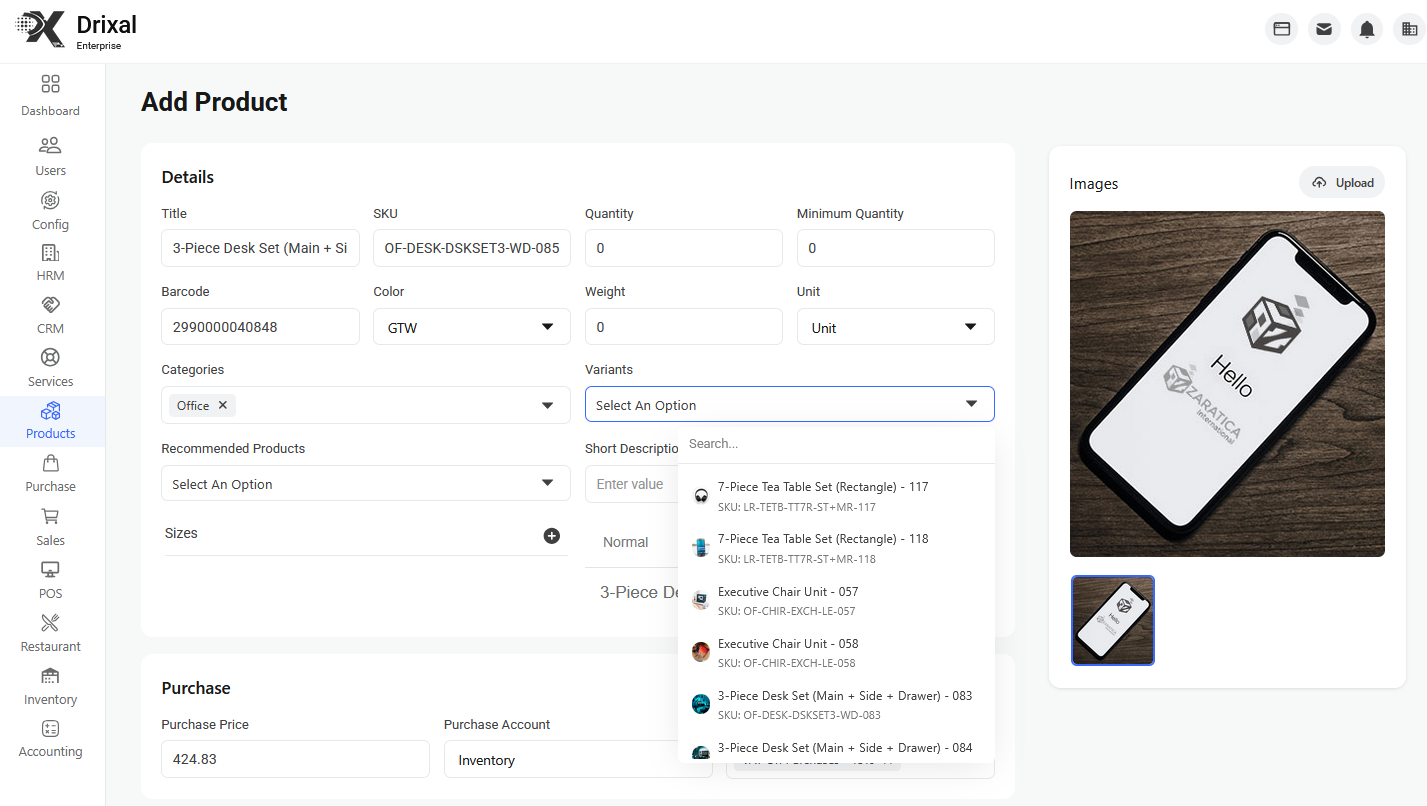This screenshot has width=1427, height=806.
Task: Click the Normal tab label
Action: pos(626,542)
